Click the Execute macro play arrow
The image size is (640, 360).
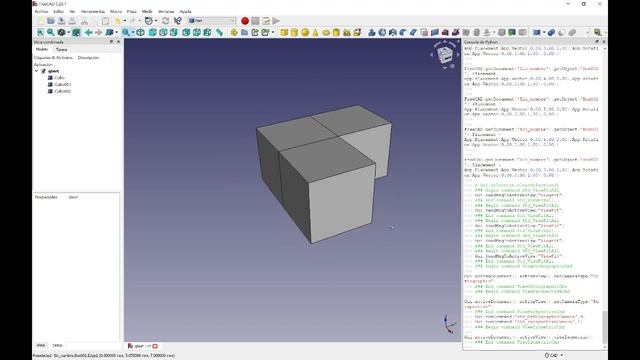pyautogui.click(x=276, y=21)
